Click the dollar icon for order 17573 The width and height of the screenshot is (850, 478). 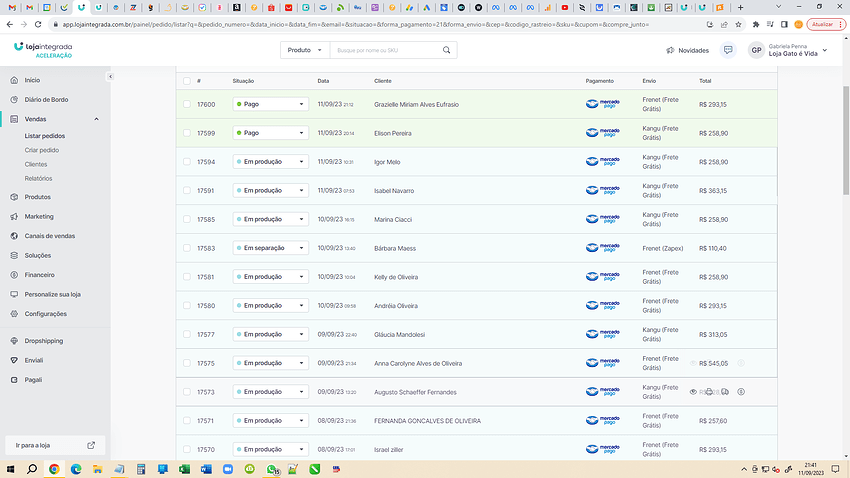741,392
